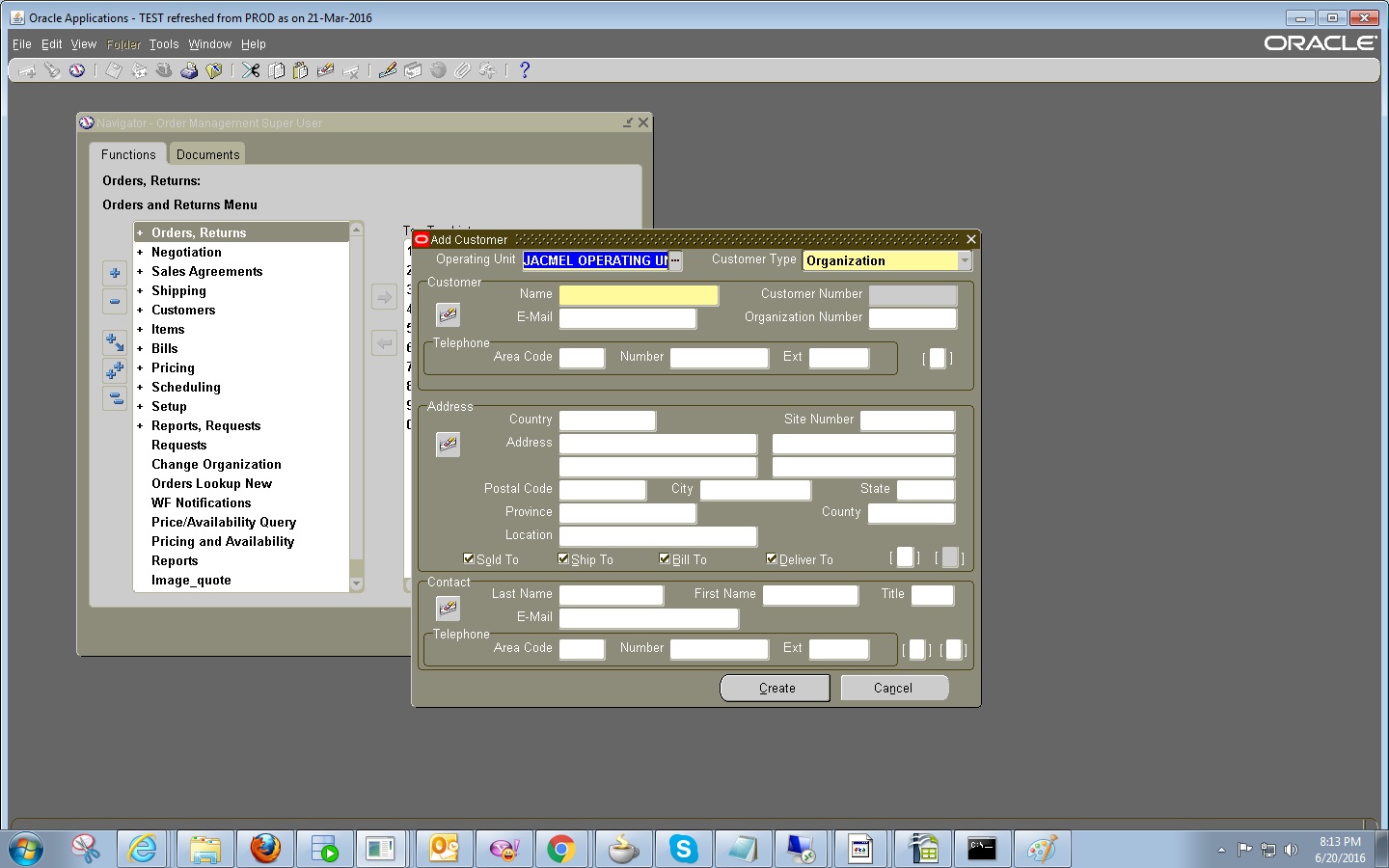Open the Tools menu
Image resolution: width=1389 pixels, height=868 pixels.
163,43
